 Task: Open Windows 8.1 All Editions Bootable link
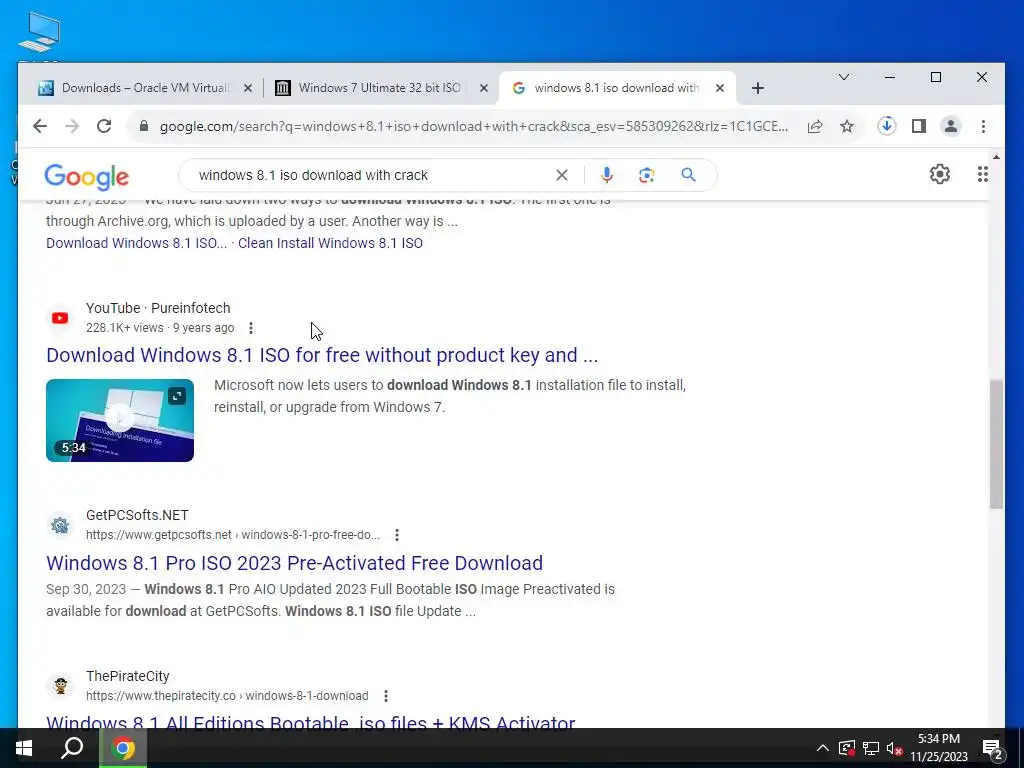click(x=311, y=722)
